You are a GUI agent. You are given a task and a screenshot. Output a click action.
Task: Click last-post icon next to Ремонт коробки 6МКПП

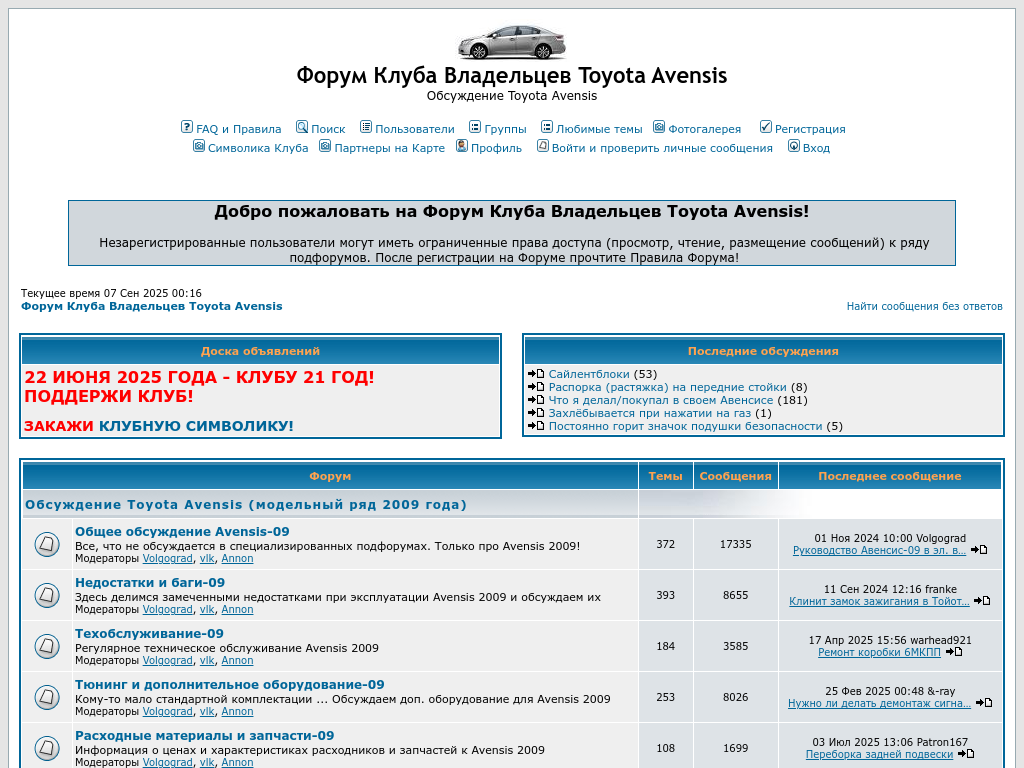[x=954, y=652]
